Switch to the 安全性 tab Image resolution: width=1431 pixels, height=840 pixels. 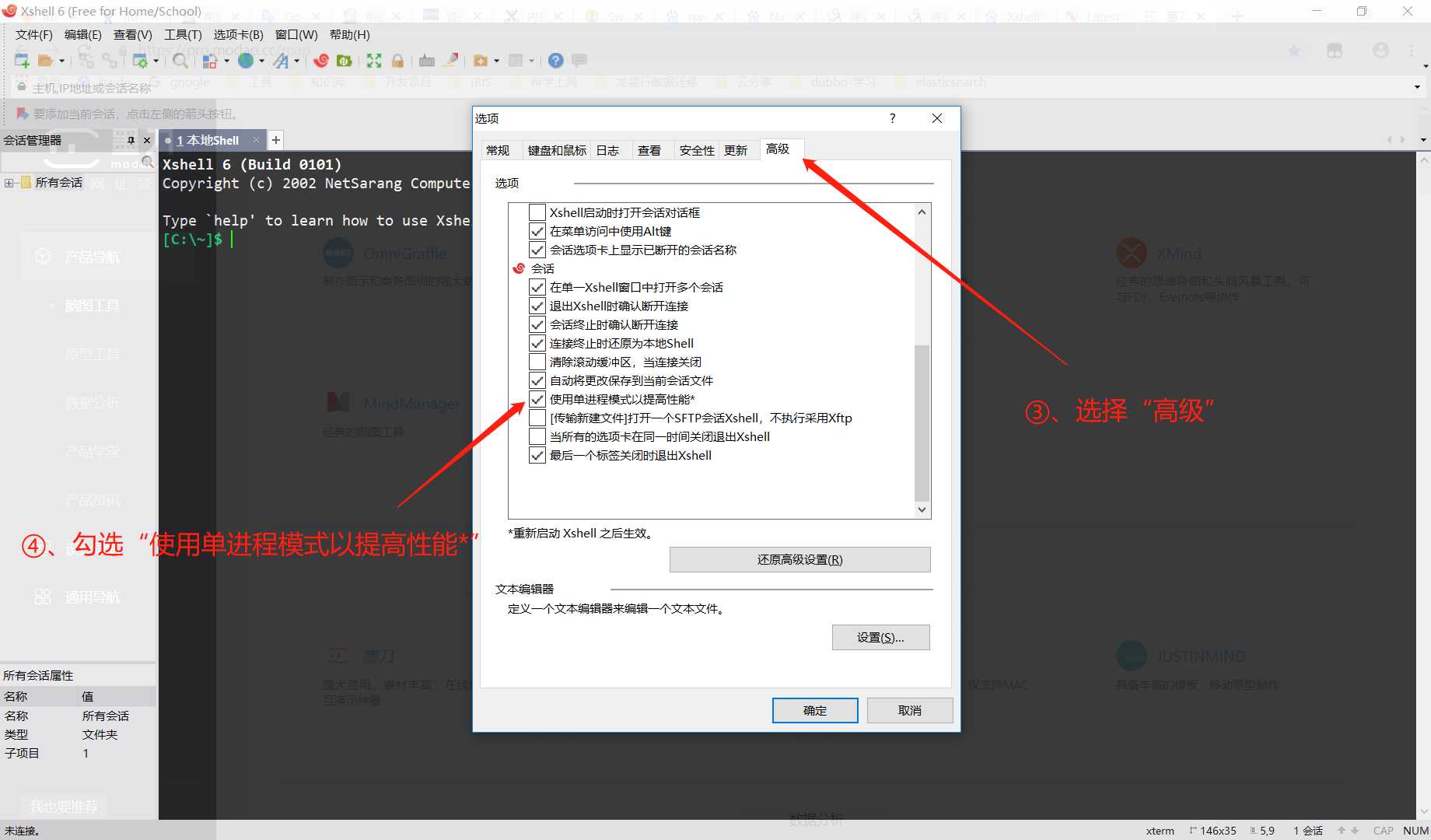696,150
